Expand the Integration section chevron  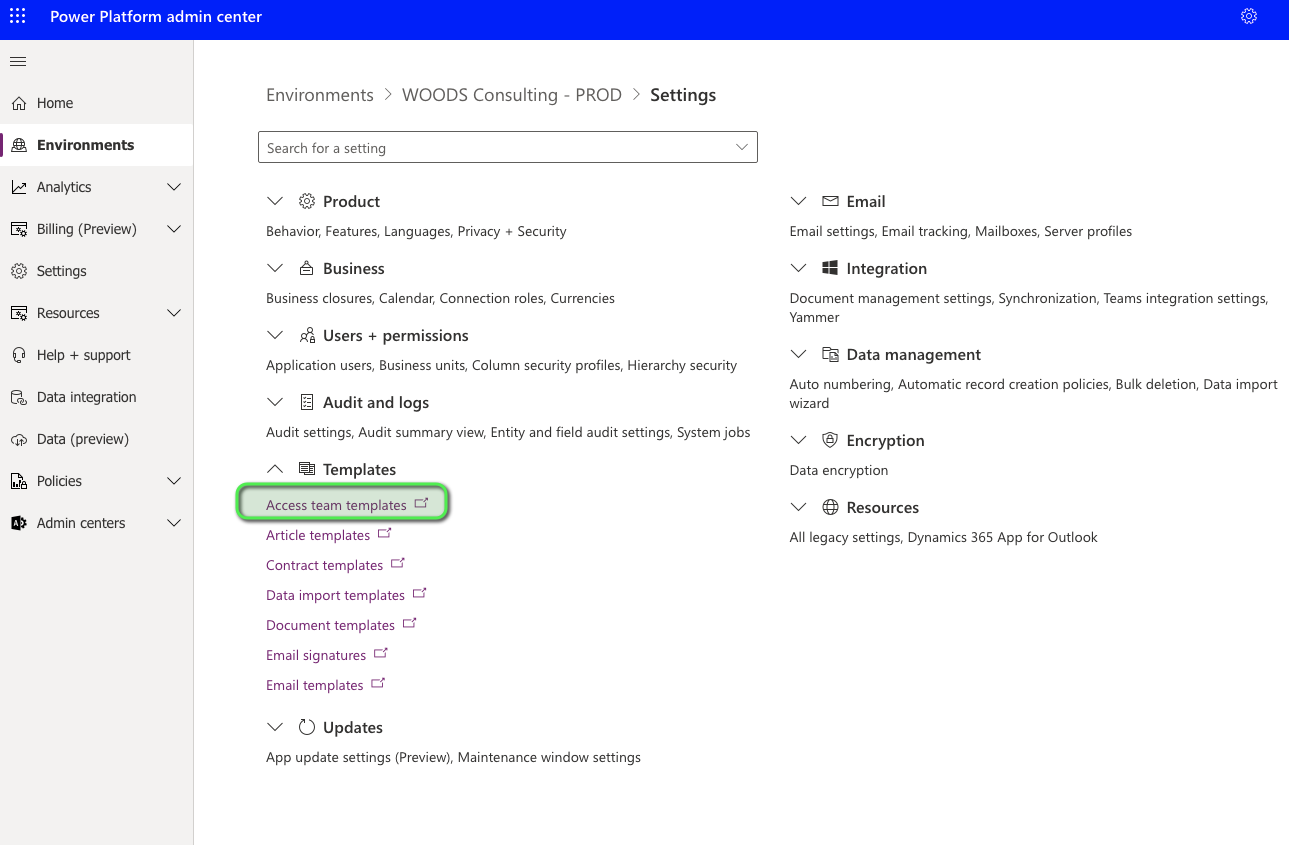coord(798,268)
